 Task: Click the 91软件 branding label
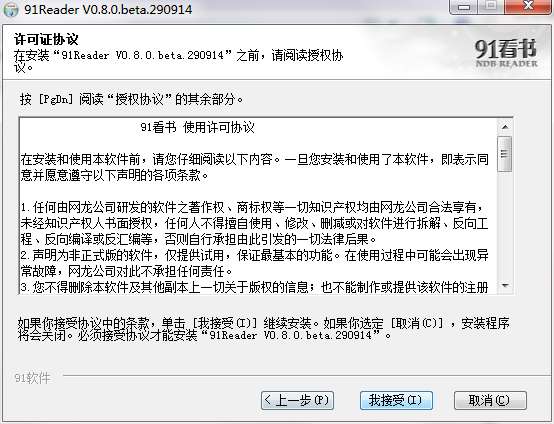point(32,378)
